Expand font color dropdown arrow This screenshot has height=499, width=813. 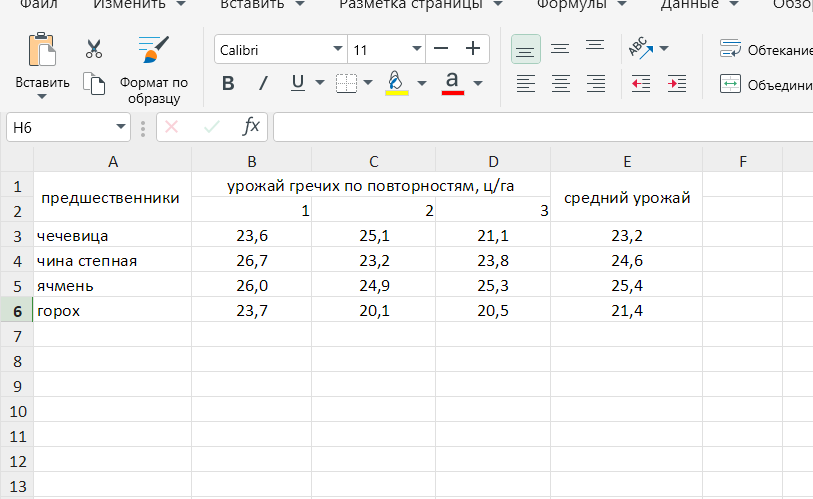click(x=478, y=83)
